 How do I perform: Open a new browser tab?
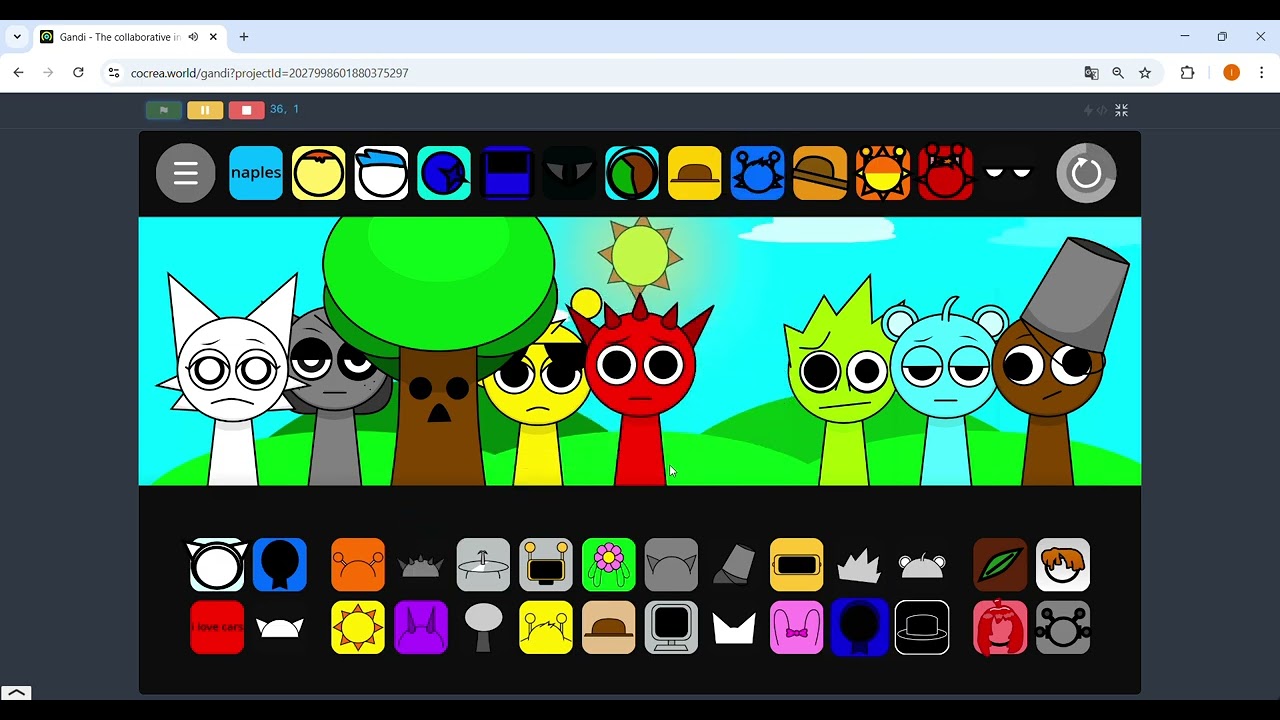(x=244, y=37)
